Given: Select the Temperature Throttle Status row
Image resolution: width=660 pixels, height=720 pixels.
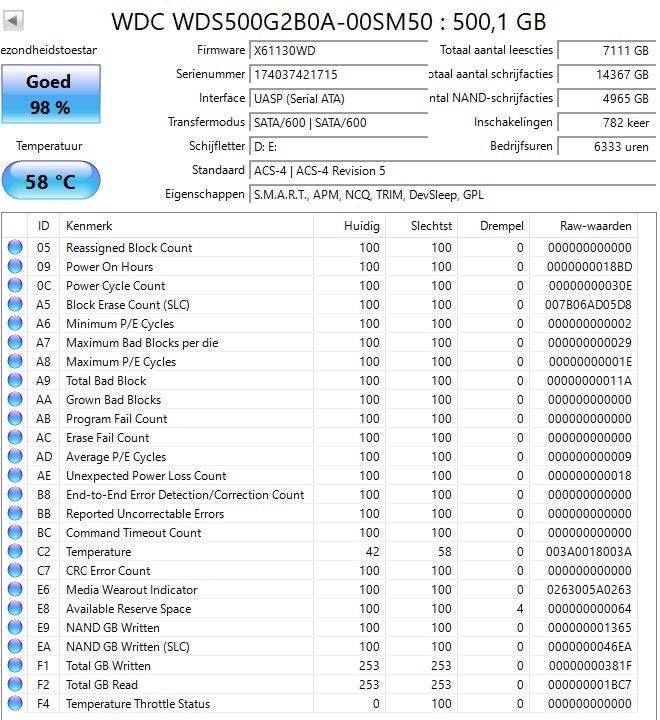Looking at the screenshot, I should coord(320,703).
